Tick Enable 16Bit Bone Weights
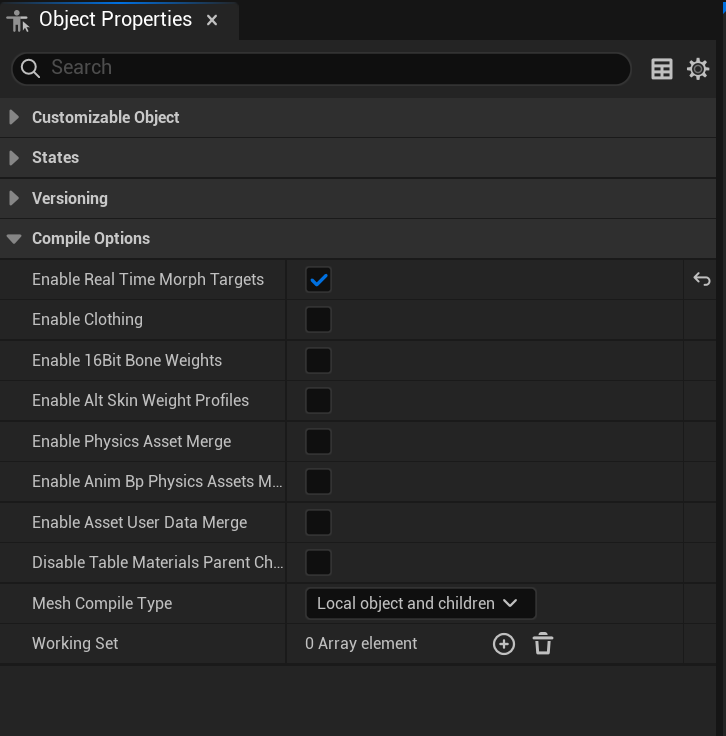 point(318,360)
